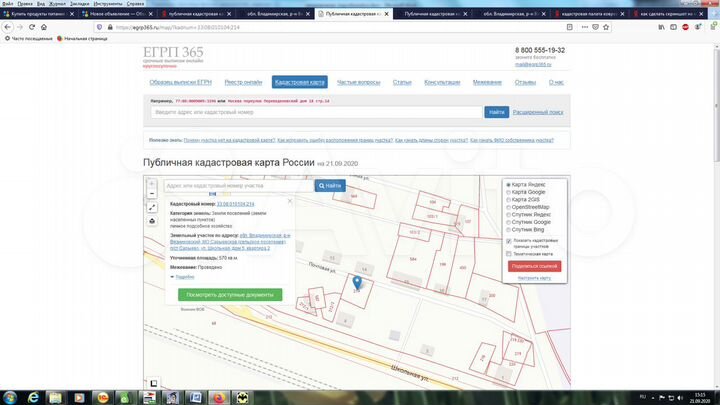Select the Карта Яндекс map layer
The height and width of the screenshot is (405, 720).
coord(508,185)
